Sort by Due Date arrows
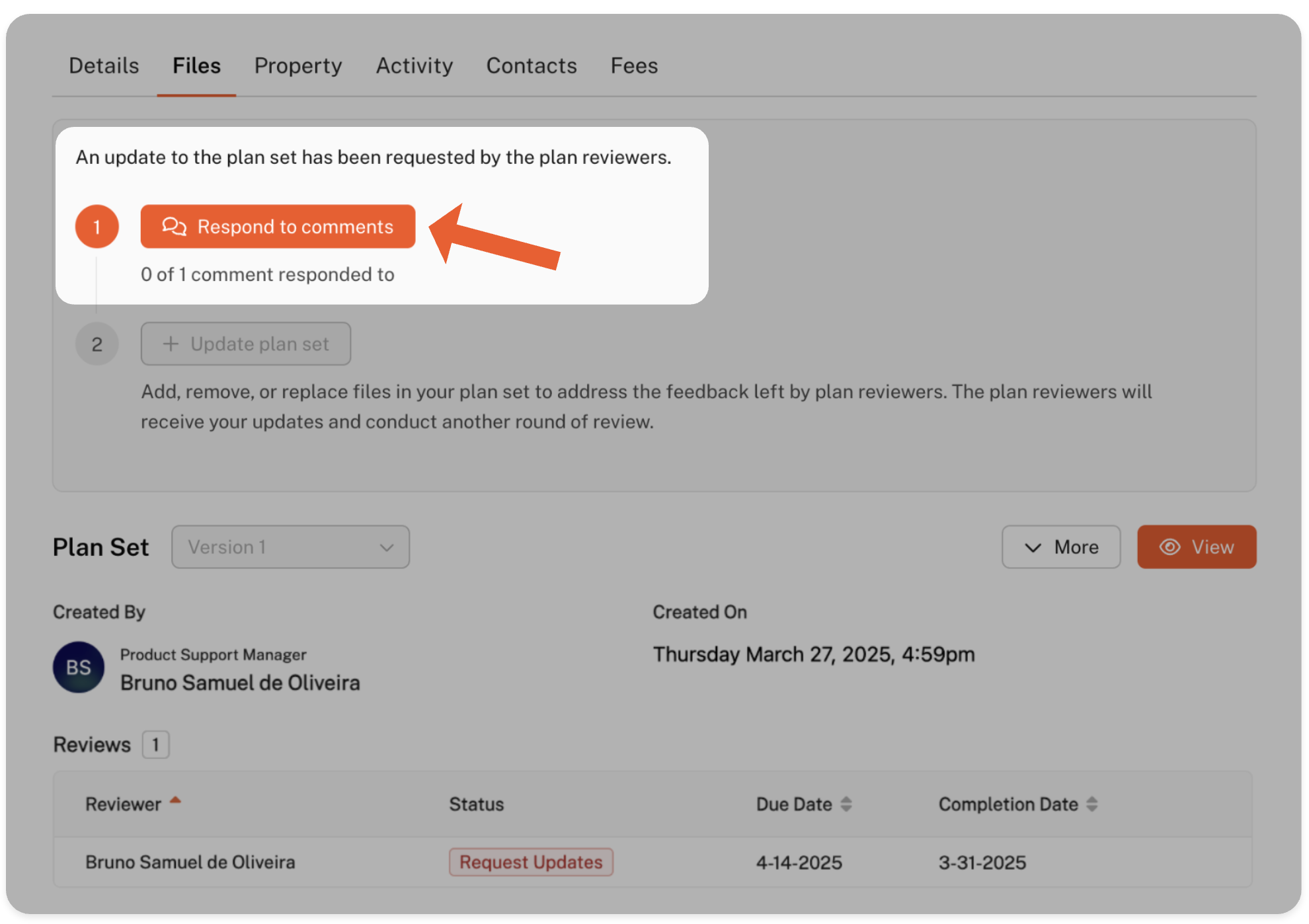The height and width of the screenshot is (924, 1309). click(x=846, y=804)
